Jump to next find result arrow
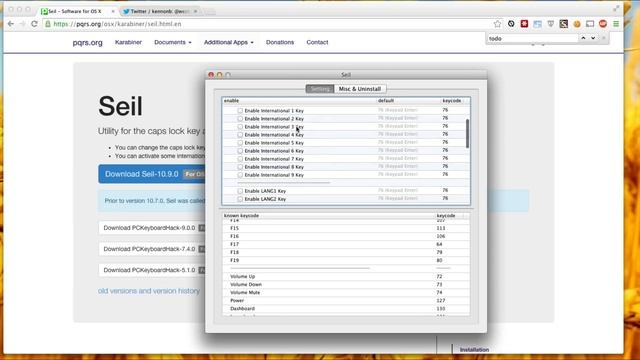Screen dimensions: 640x360 point(593,38)
